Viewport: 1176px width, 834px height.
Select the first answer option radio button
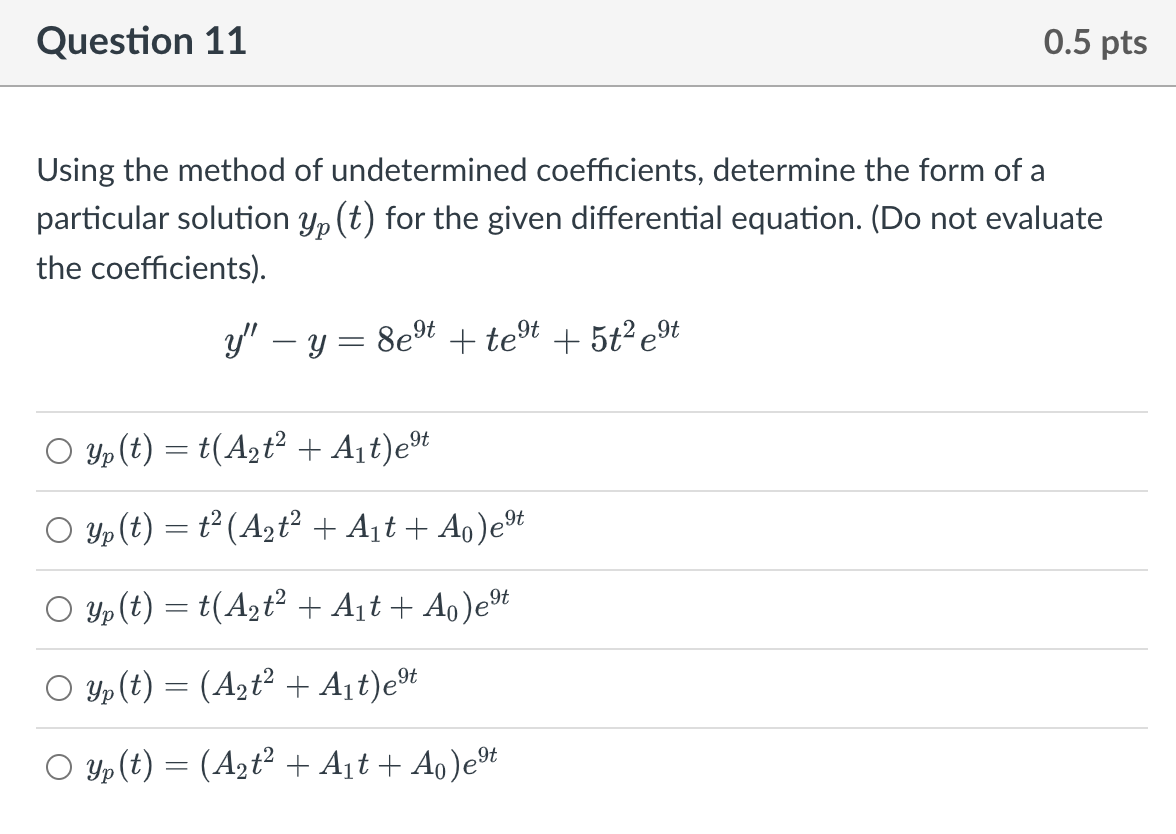pos(57,452)
